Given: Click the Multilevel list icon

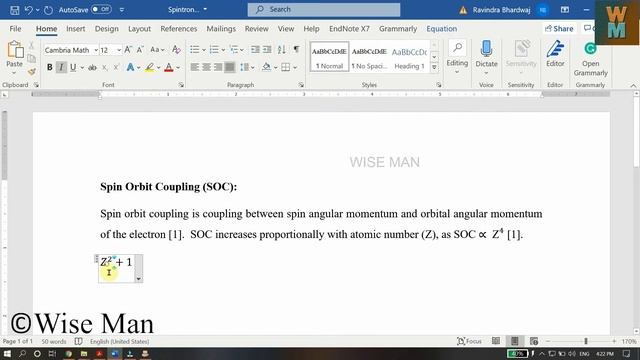Looking at the screenshot, I should coord(234,50).
